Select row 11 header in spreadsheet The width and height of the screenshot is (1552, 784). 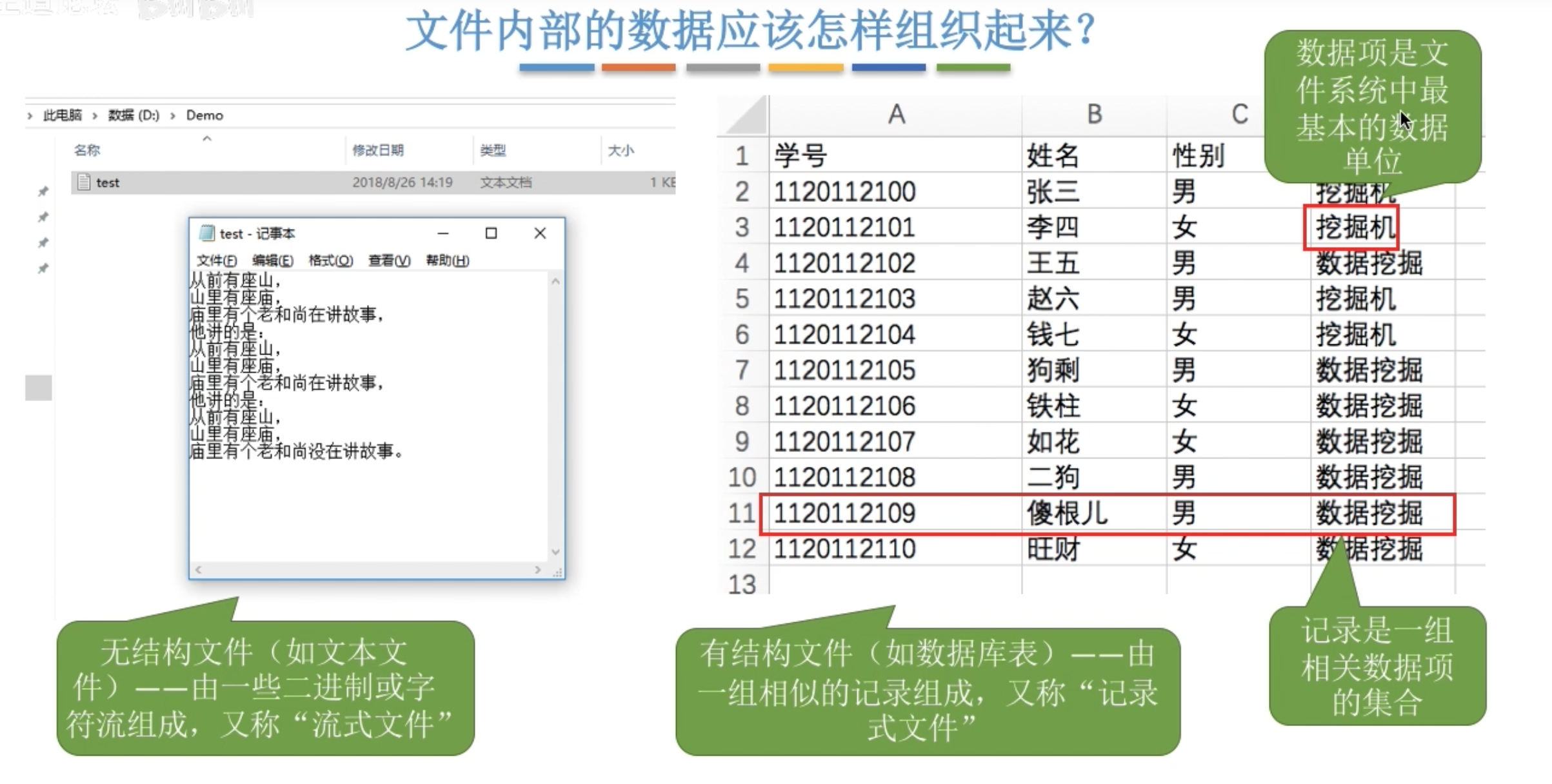tap(741, 513)
